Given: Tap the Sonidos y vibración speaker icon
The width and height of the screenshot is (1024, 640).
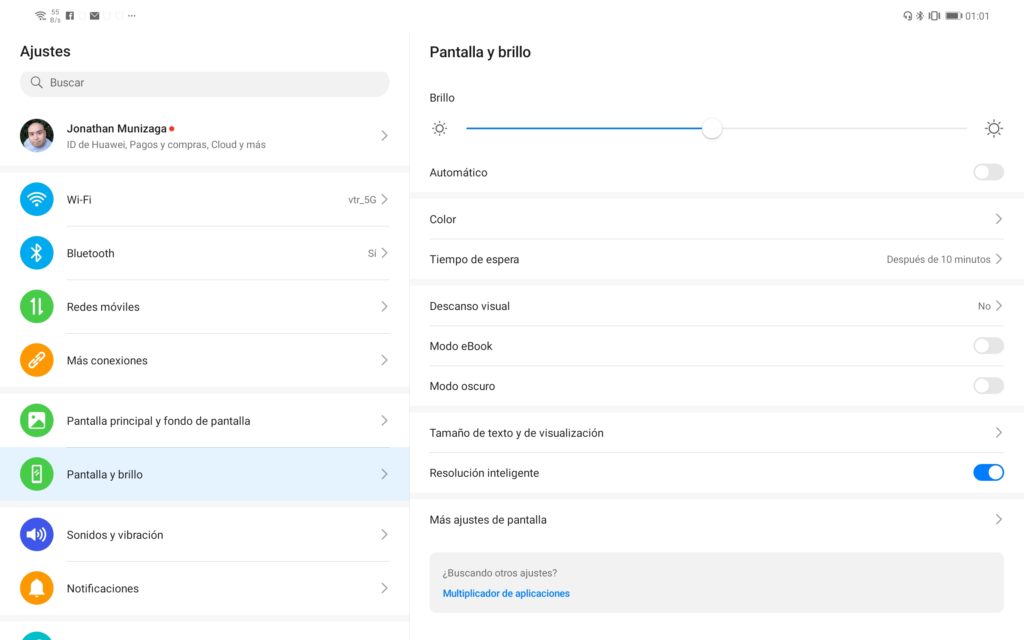Looking at the screenshot, I should pos(37,535).
